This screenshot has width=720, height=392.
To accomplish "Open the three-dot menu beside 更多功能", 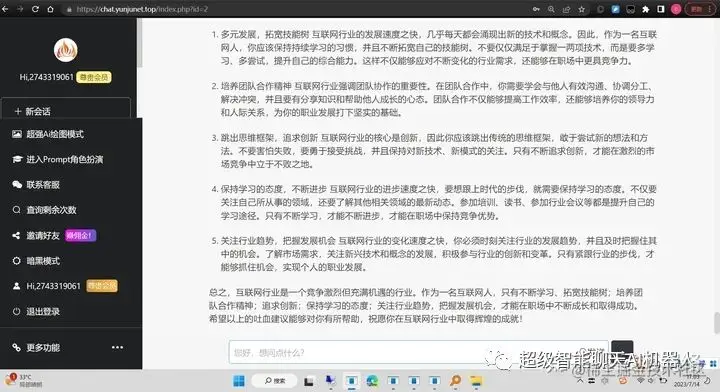I will (117, 347).
